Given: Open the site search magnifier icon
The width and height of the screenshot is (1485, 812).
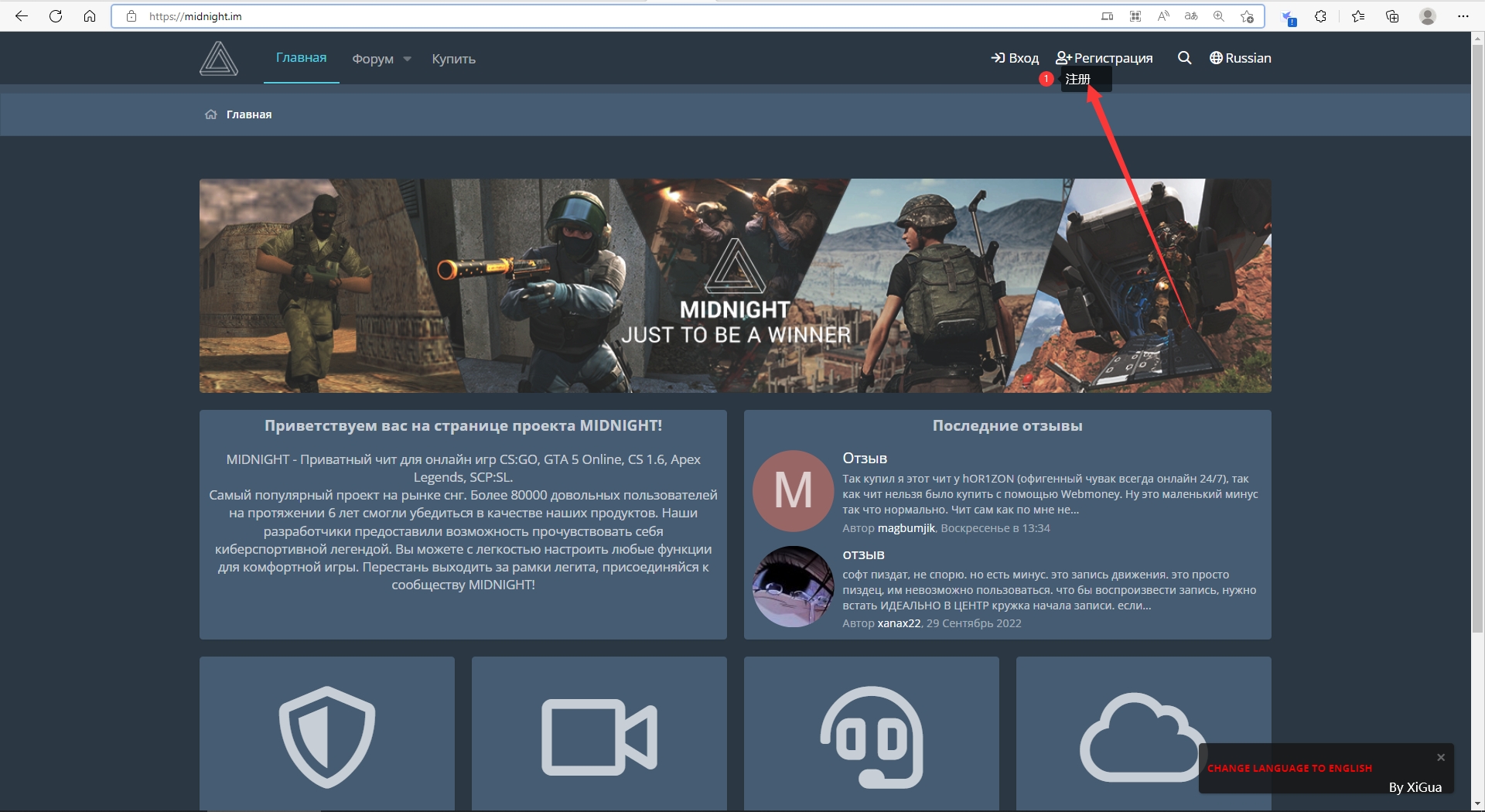Looking at the screenshot, I should 1184,58.
